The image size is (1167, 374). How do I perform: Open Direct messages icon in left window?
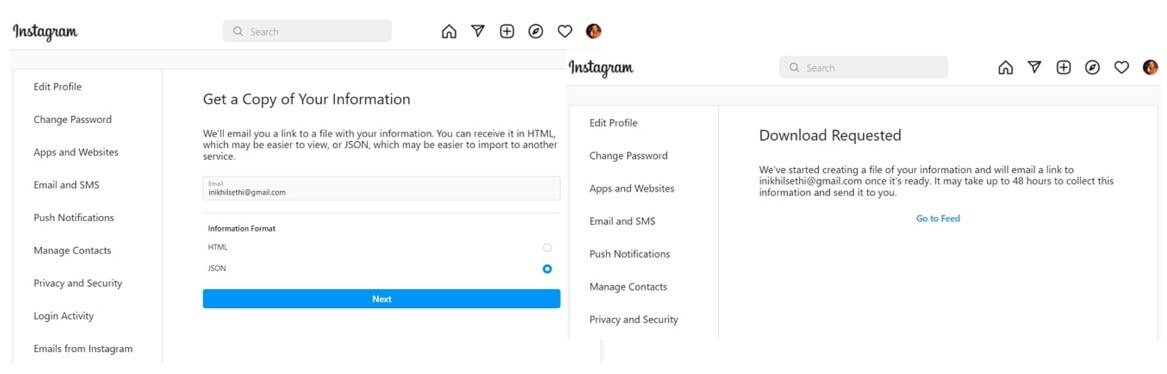click(478, 31)
